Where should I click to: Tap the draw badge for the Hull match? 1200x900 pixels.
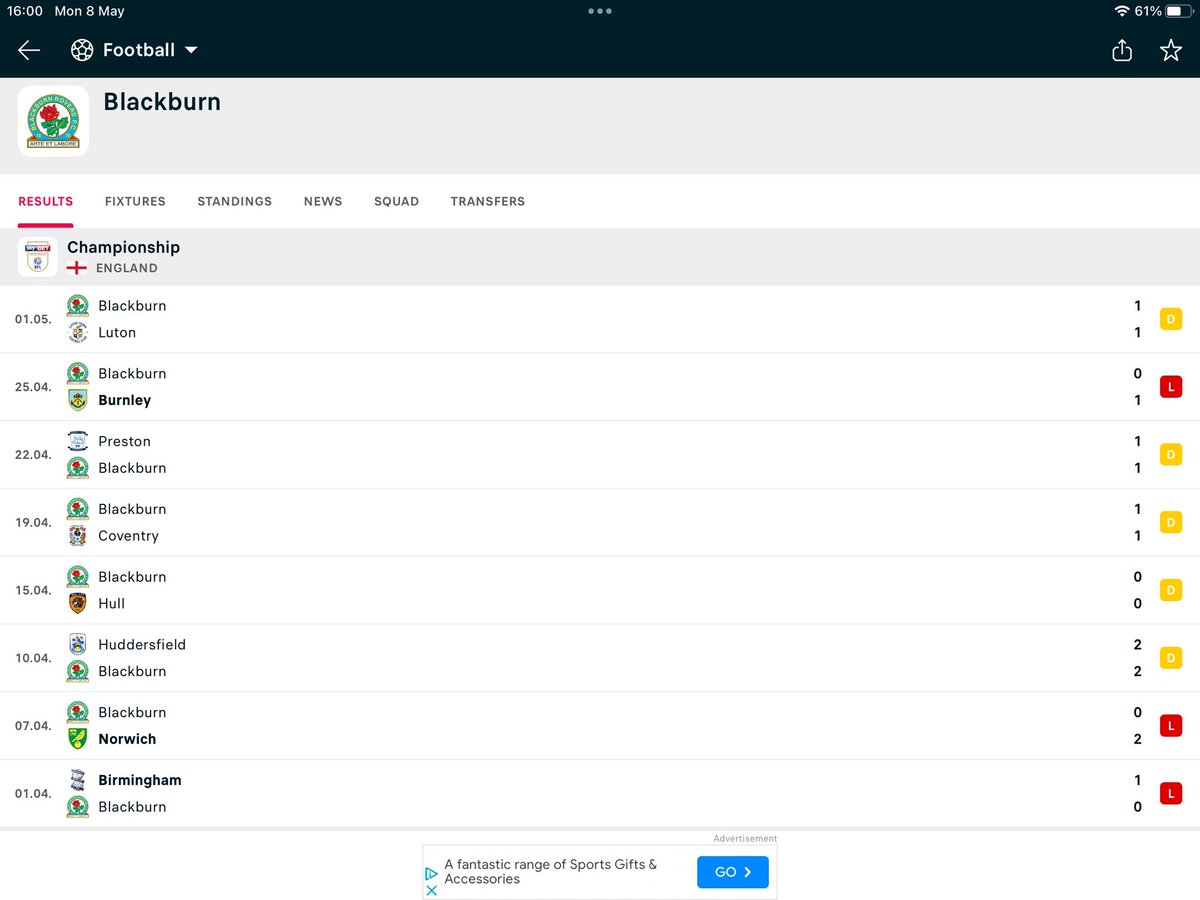pos(1171,590)
